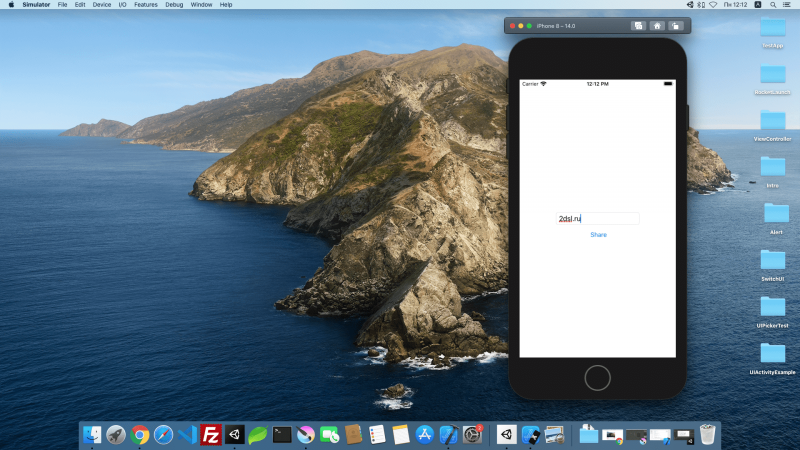The width and height of the screenshot is (800, 450).
Task: Open the Debug menu
Action: (x=174, y=5)
